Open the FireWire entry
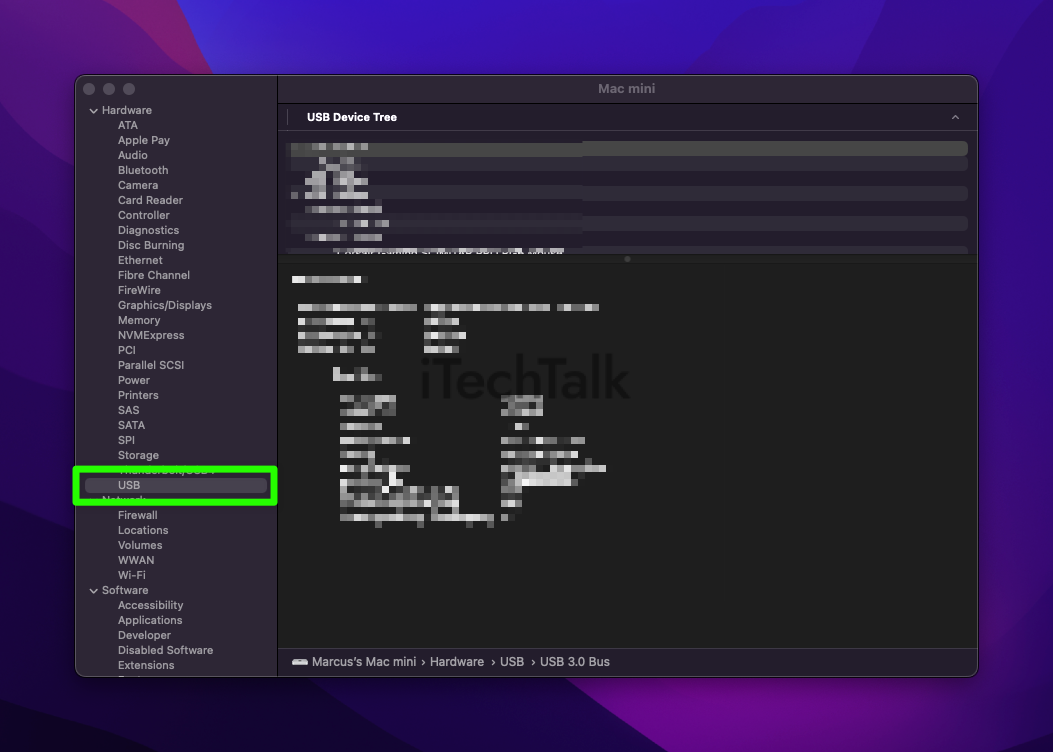Image resolution: width=1053 pixels, height=752 pixels. click(139, 290)
